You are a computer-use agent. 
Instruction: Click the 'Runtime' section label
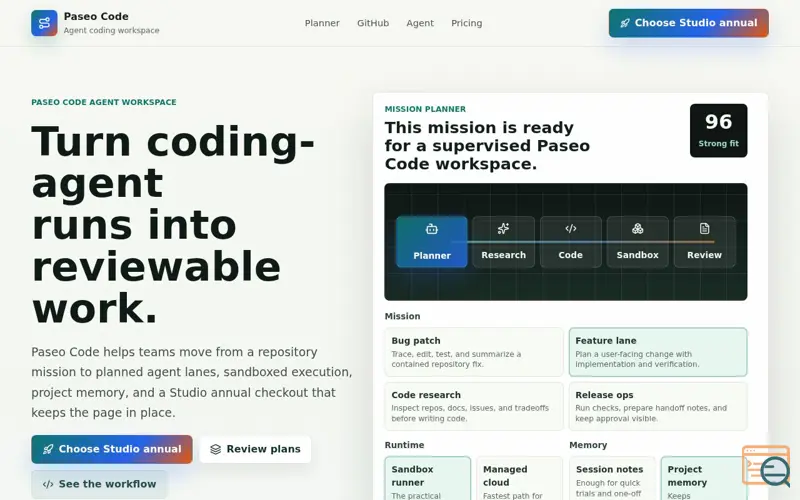(404, 445)
